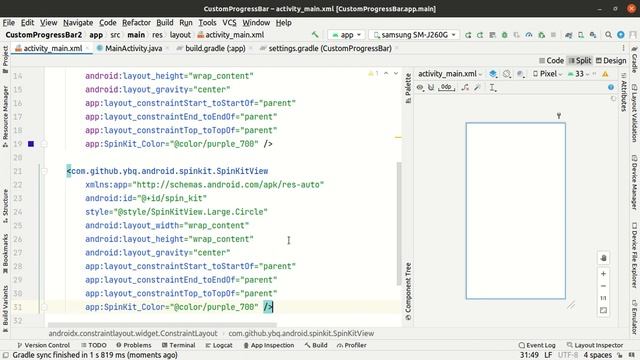Screen dimensions: 640x360
Task: Open the SDK Manager toolbar icon
Action: [593, 35]
